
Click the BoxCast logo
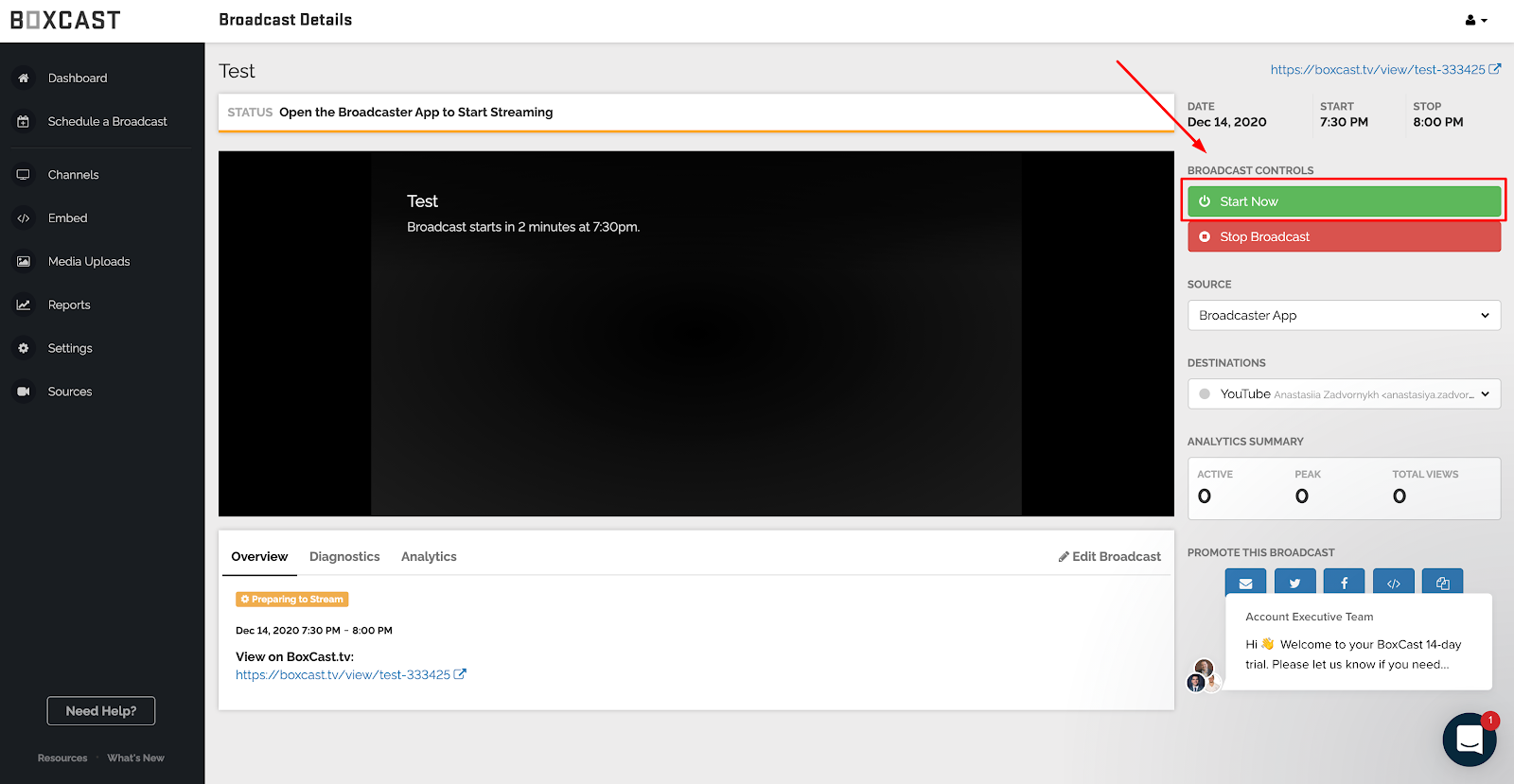pyautogui.click(x=65, y=20)
